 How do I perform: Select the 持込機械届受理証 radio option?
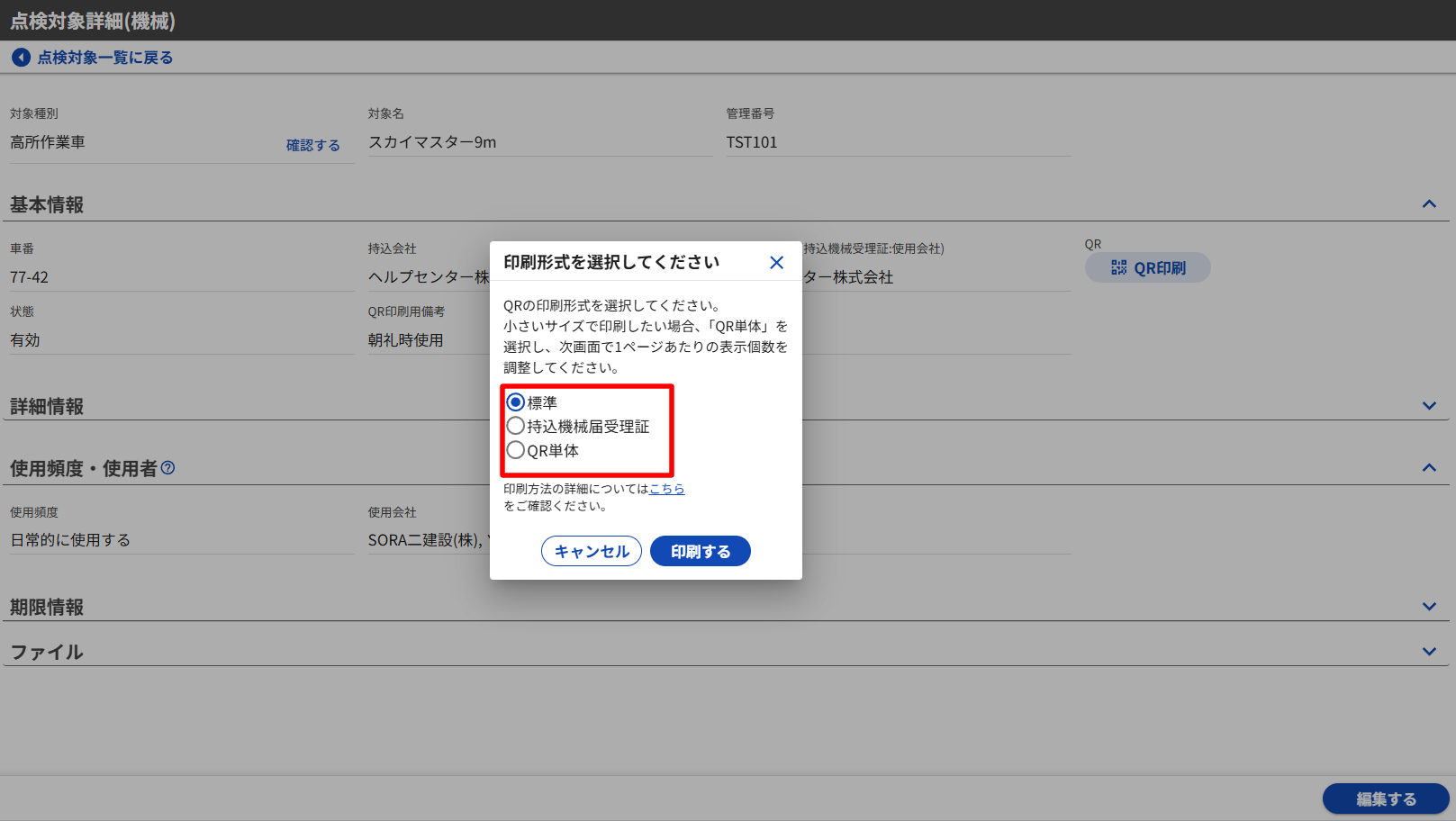point(516,426)
